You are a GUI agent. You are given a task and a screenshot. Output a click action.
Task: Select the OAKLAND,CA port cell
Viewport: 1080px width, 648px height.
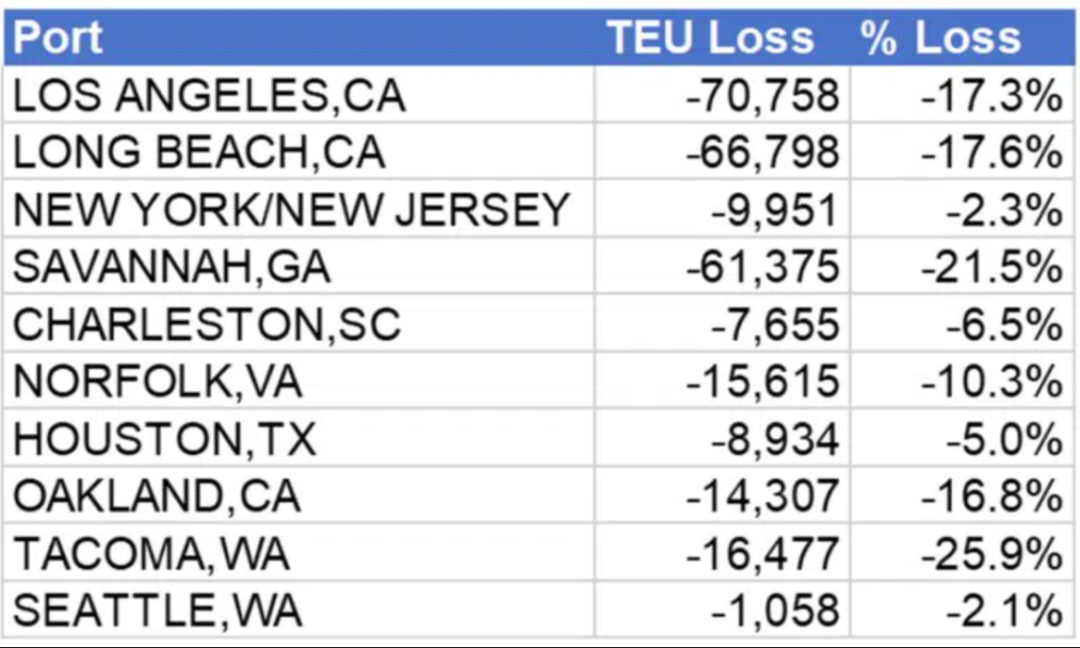[x=158, y=496]
